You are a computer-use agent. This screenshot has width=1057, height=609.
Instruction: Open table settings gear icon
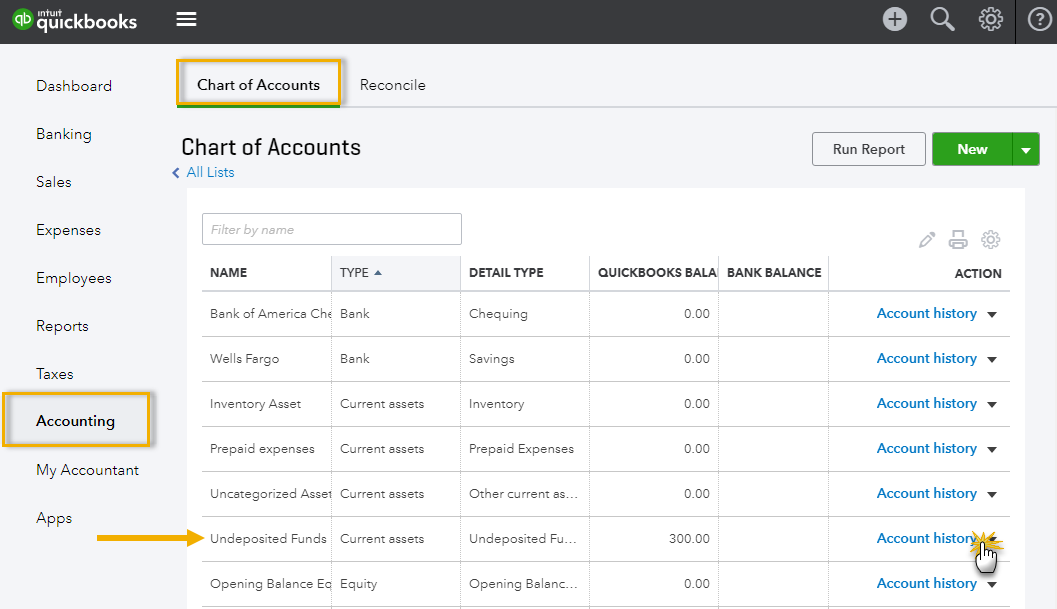pos(990,240)
